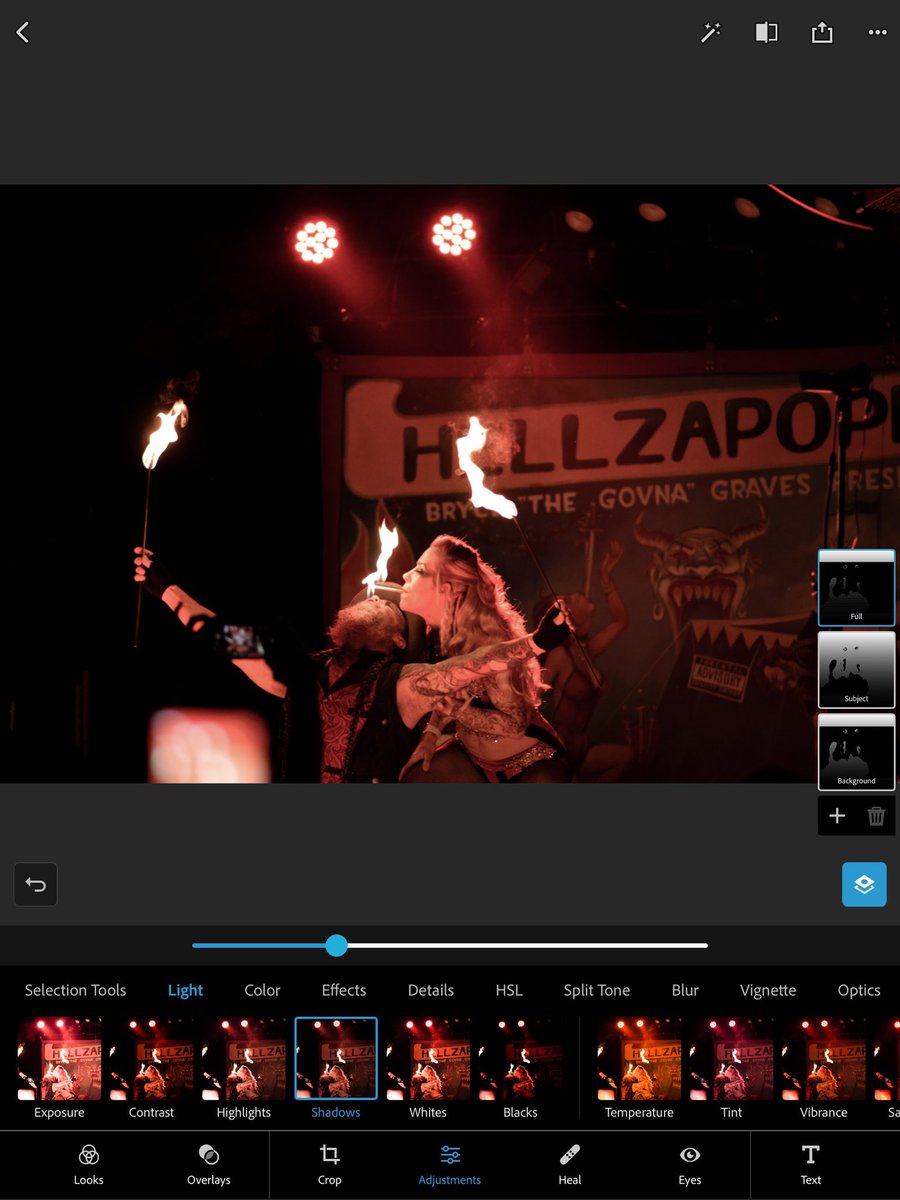Image resolution: width=900 pixels, height=1200 pixels.
Task: Choose the Contrast adjustment thumbnail
Action: (x=151, y=1069)
